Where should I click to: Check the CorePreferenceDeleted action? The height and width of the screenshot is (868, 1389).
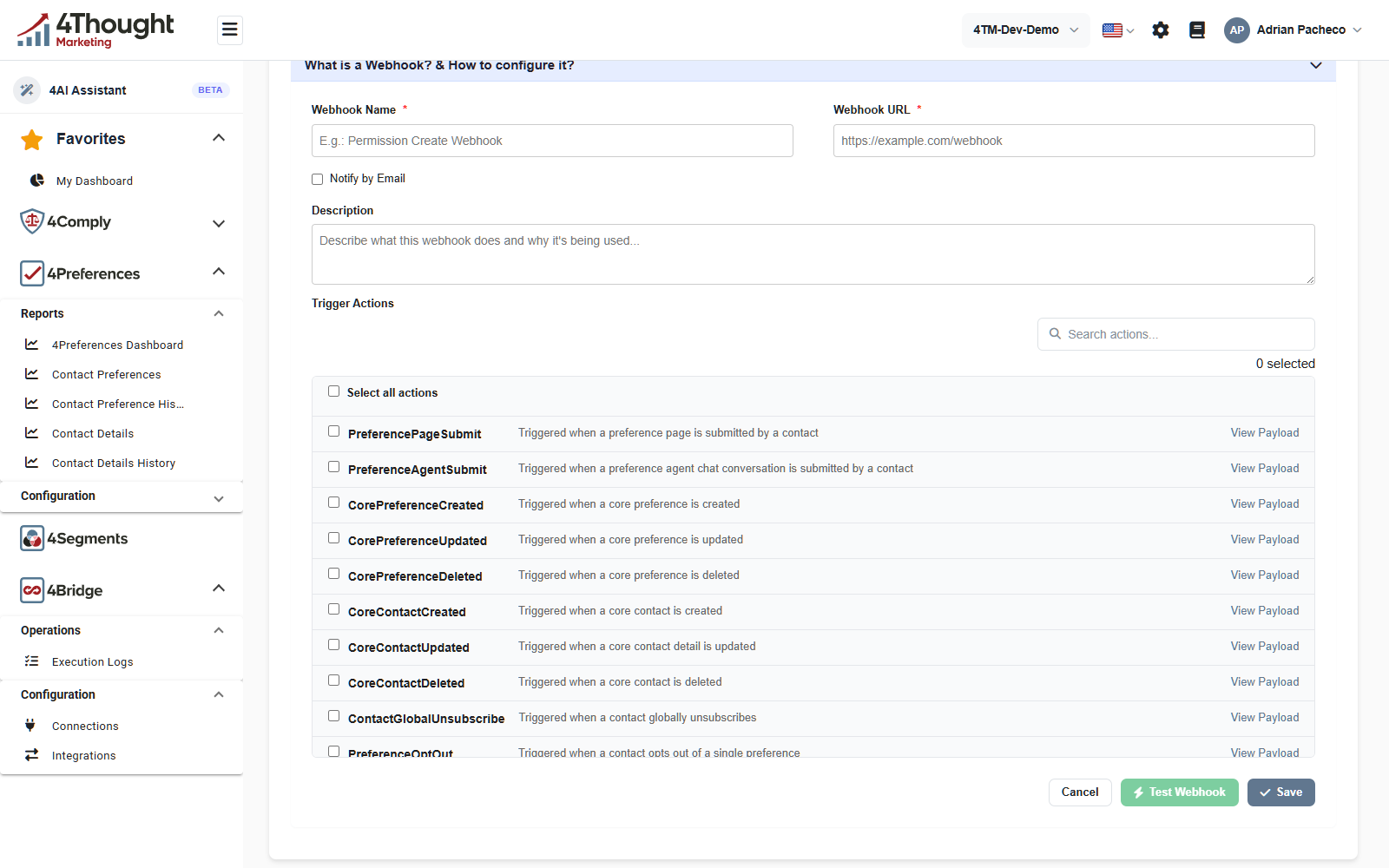coord(333,574)
